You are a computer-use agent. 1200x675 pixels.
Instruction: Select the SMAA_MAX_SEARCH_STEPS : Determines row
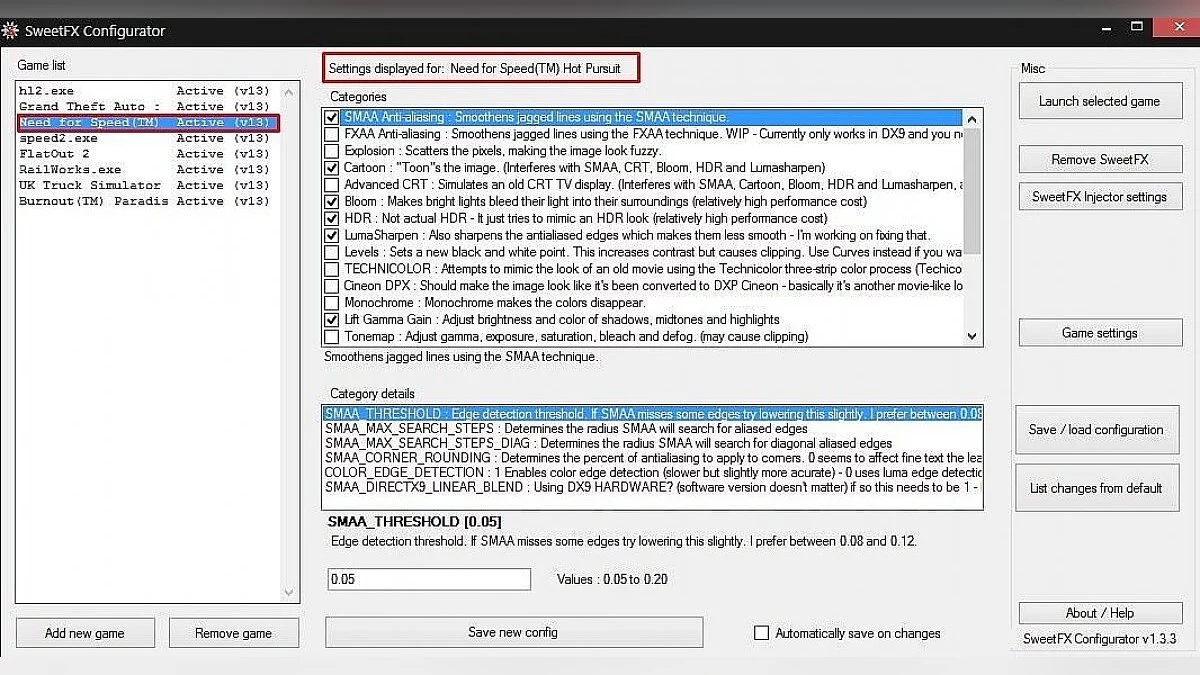coord(653,429)
